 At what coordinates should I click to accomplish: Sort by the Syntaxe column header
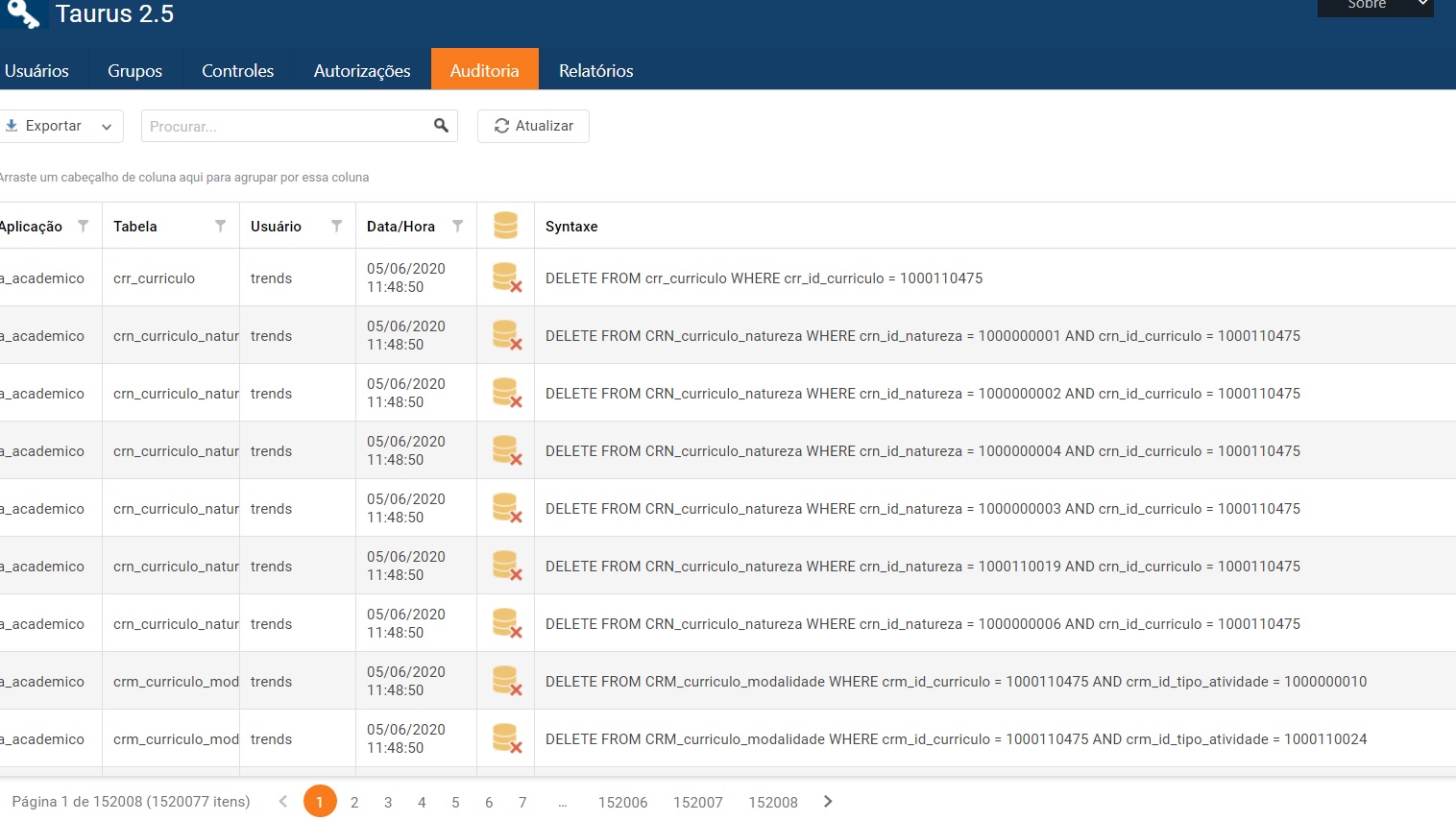point(571,227)
